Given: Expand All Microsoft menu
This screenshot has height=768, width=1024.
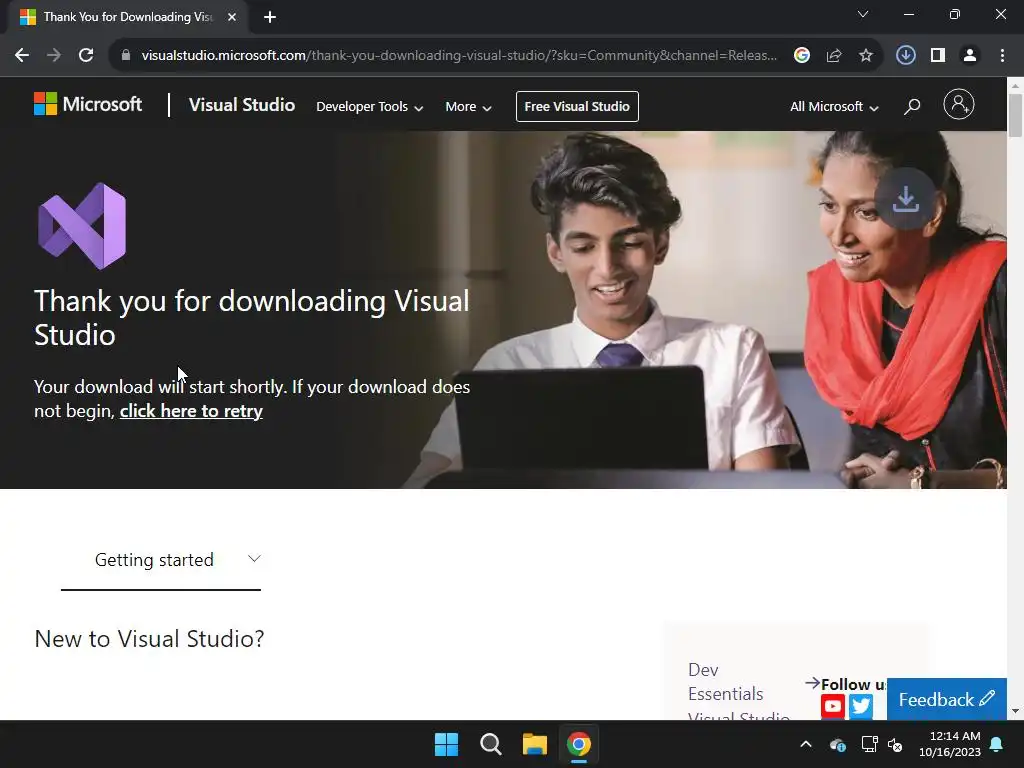Looking at the screenshot, I should click(834, 106).
